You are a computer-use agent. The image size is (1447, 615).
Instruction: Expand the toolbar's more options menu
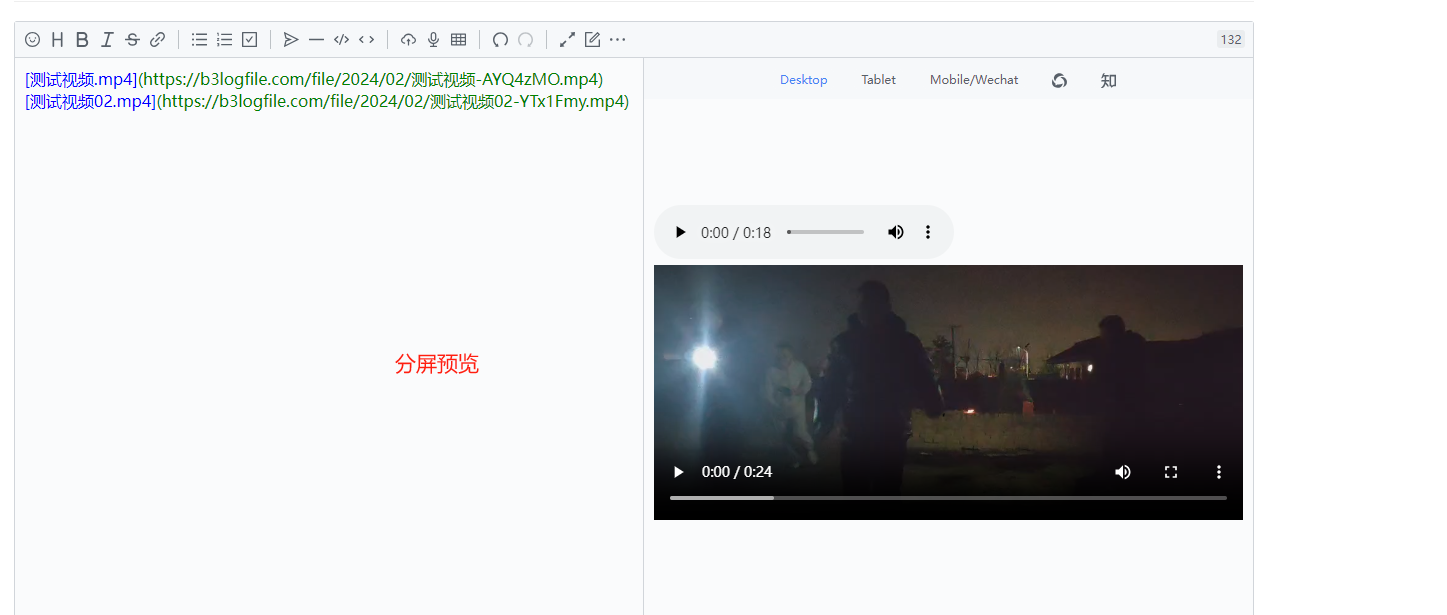(x=617, y=40)
